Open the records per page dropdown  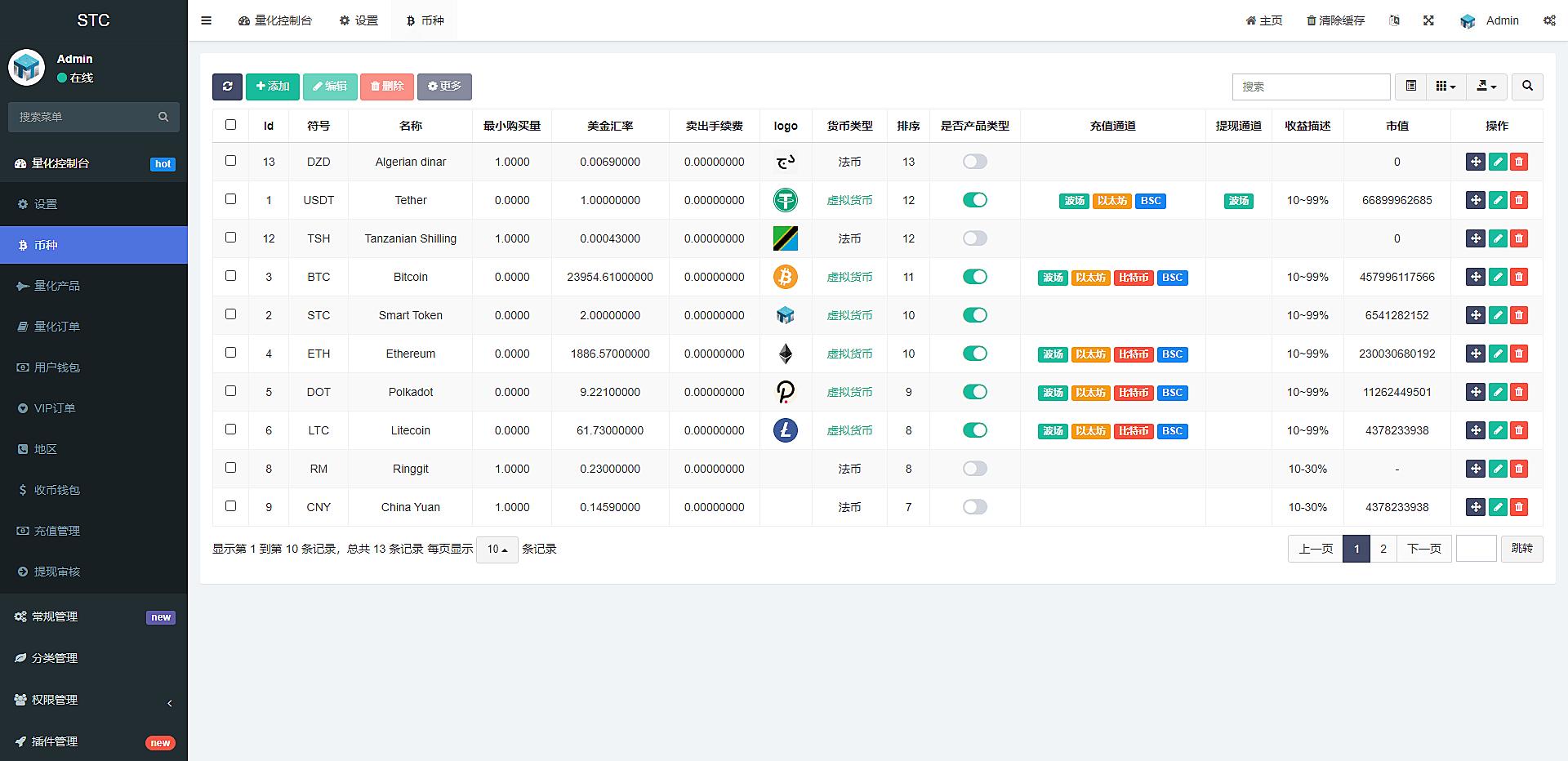coord(497,550)
